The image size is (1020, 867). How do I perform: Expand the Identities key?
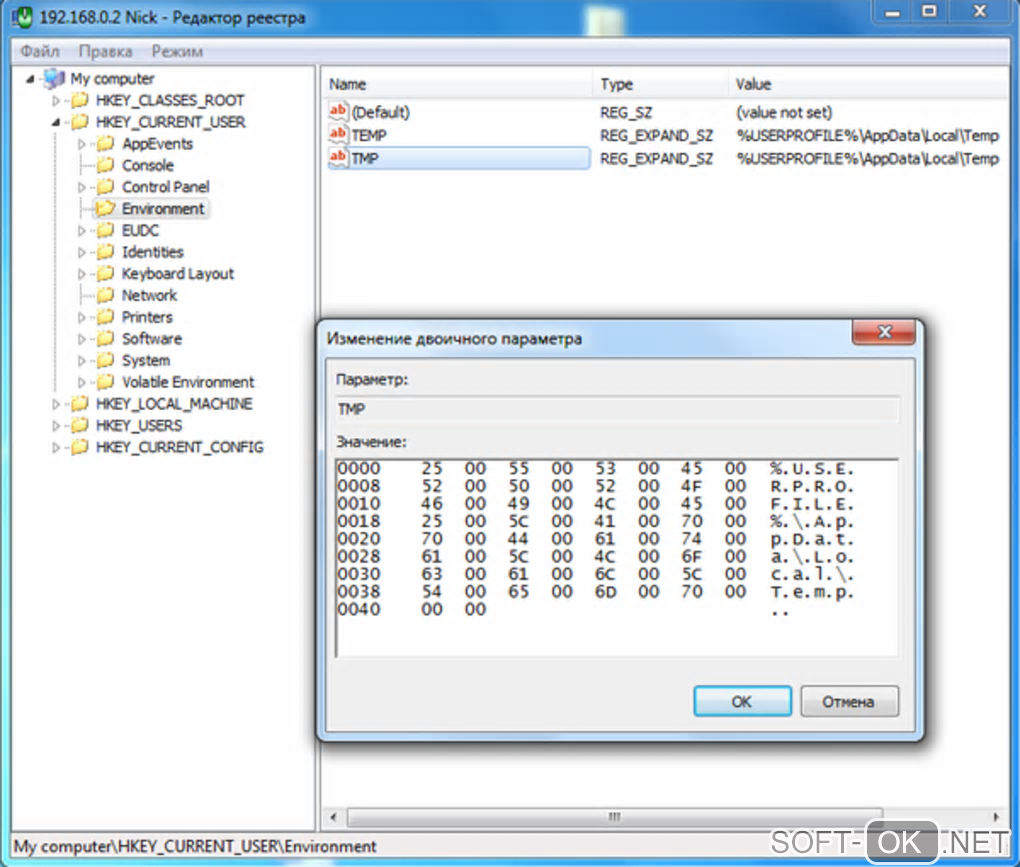click(82, 252)
